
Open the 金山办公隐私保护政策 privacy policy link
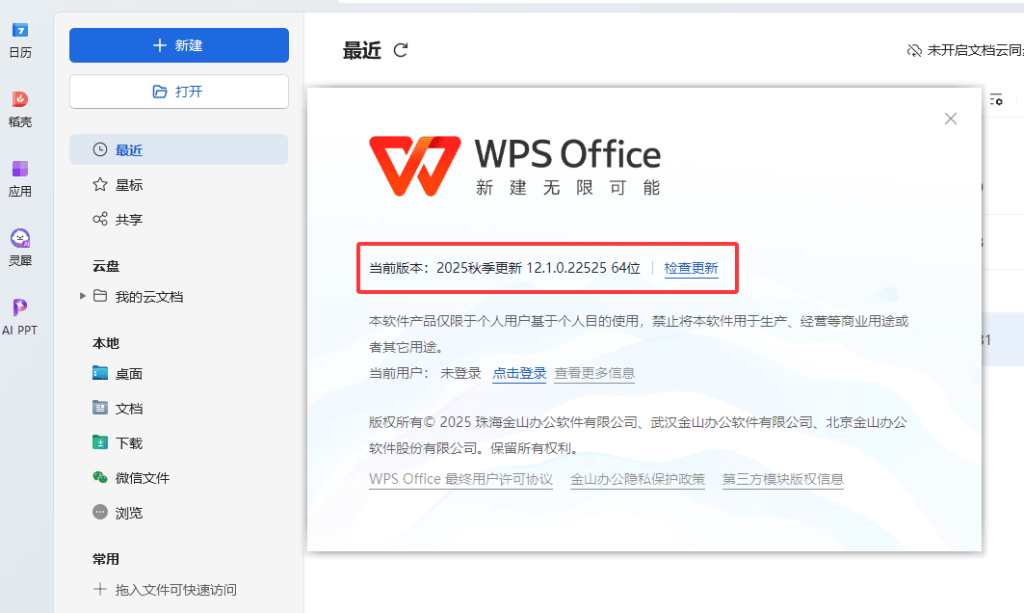click(x=637, y=479)
